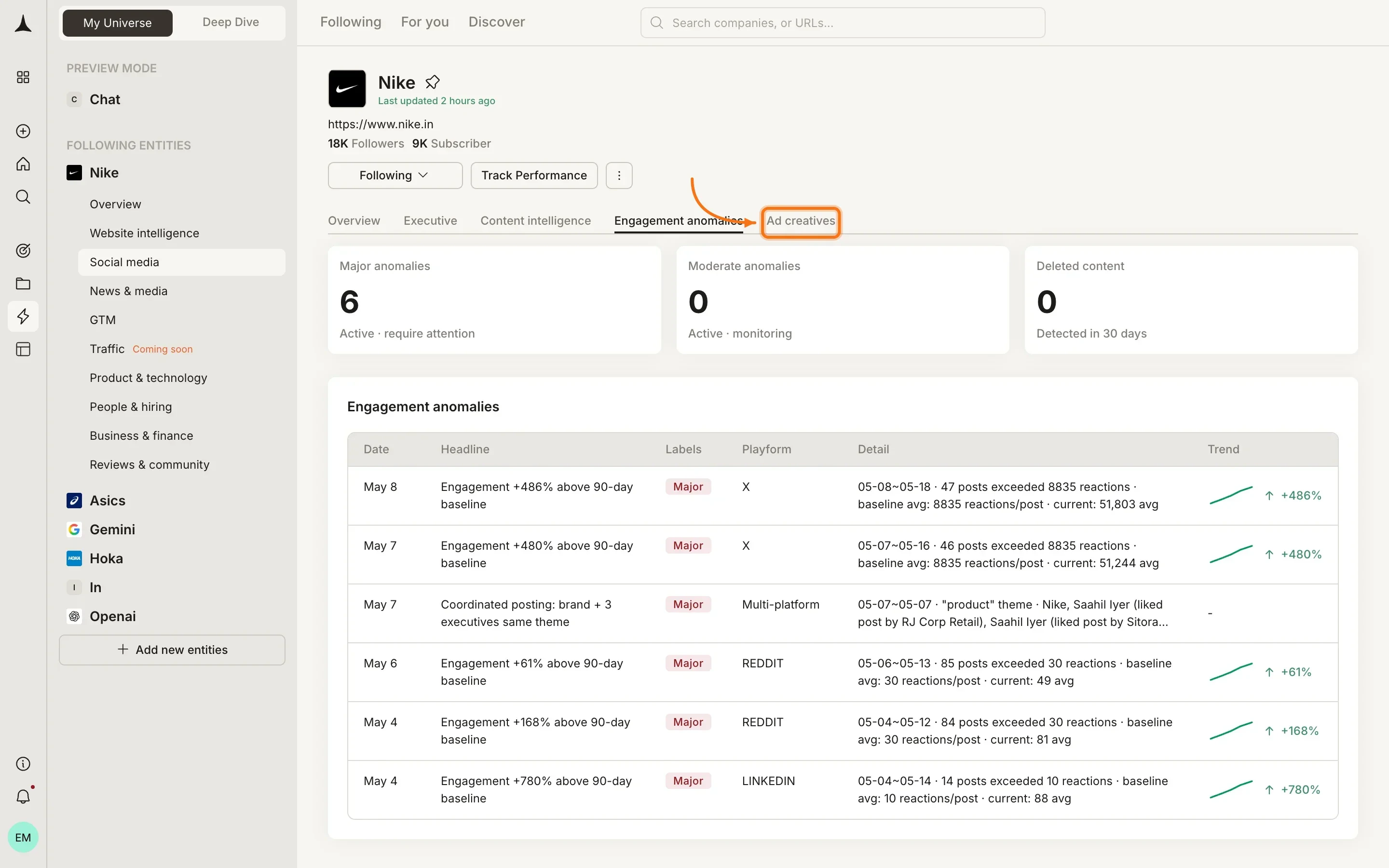Click the up arrow beside +780%
Image resolution: width=1389 pixels, height=868 pixels.
1269,790
